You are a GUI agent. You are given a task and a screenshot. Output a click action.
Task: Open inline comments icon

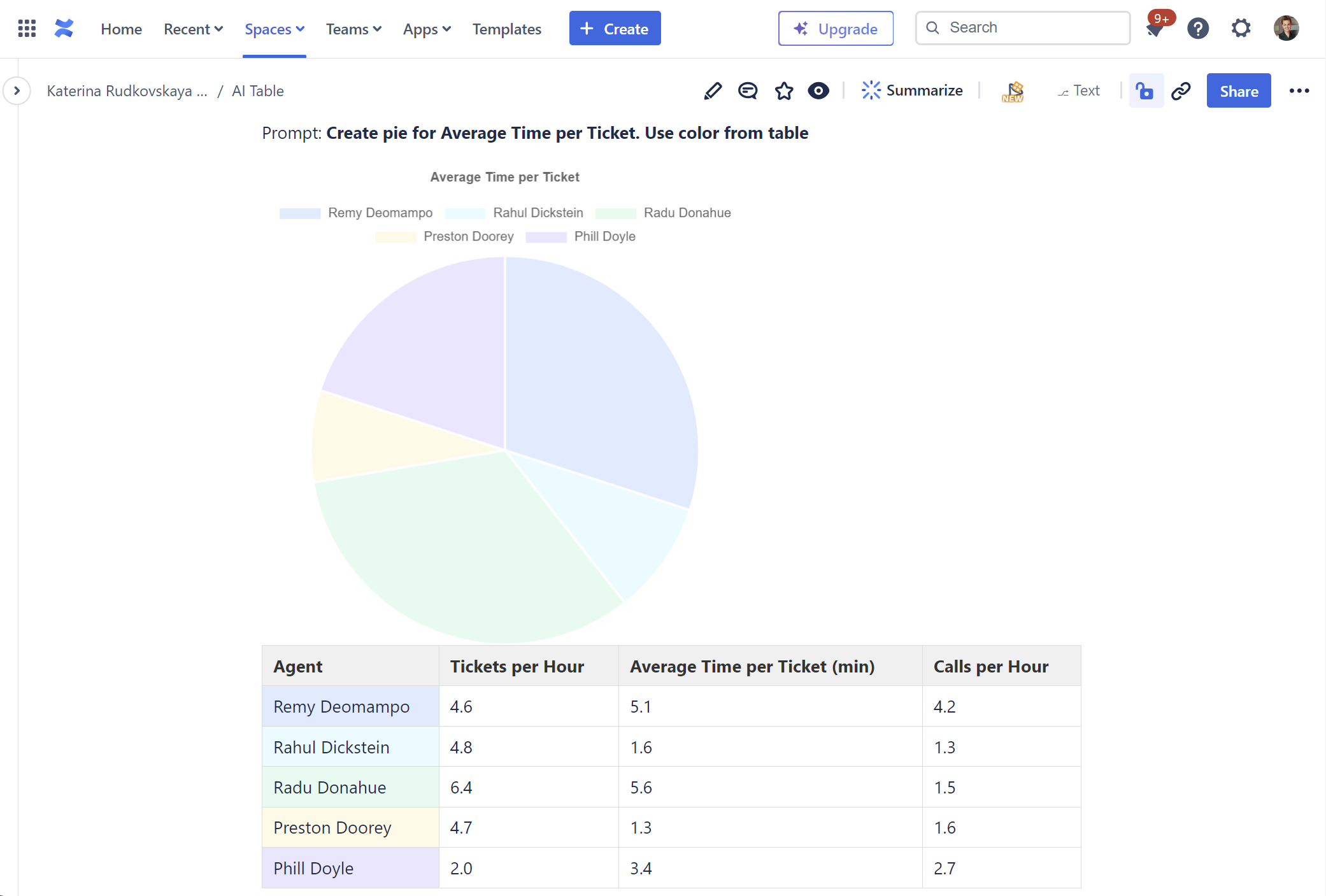click(748, 91)
